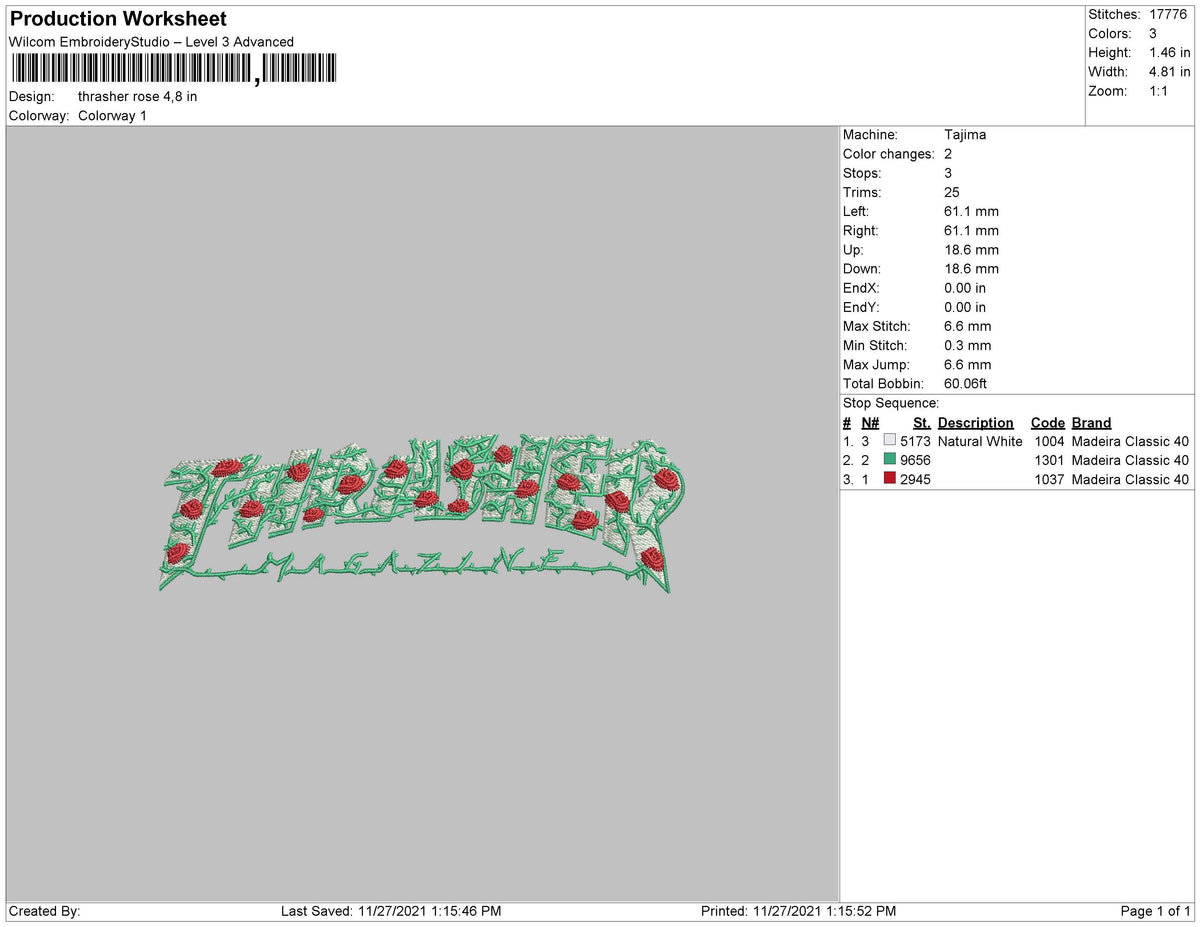
Task: Click the Machine value Tajima
Action: 965,134
